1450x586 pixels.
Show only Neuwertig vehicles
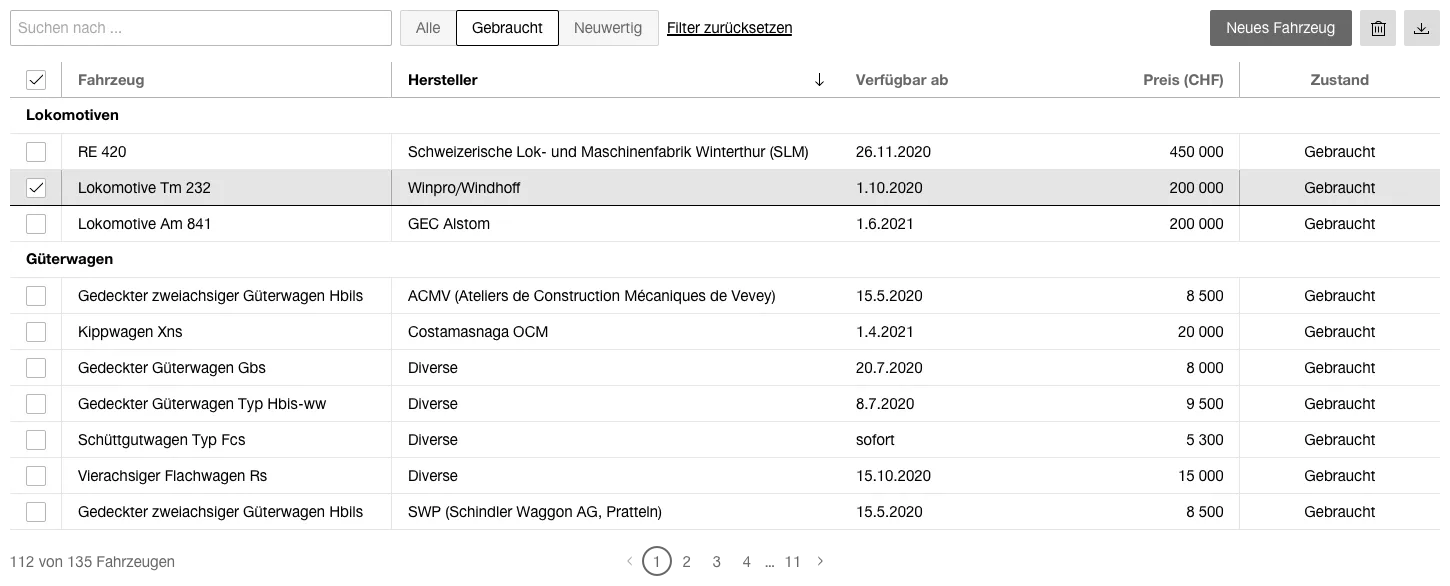point(608,28)
